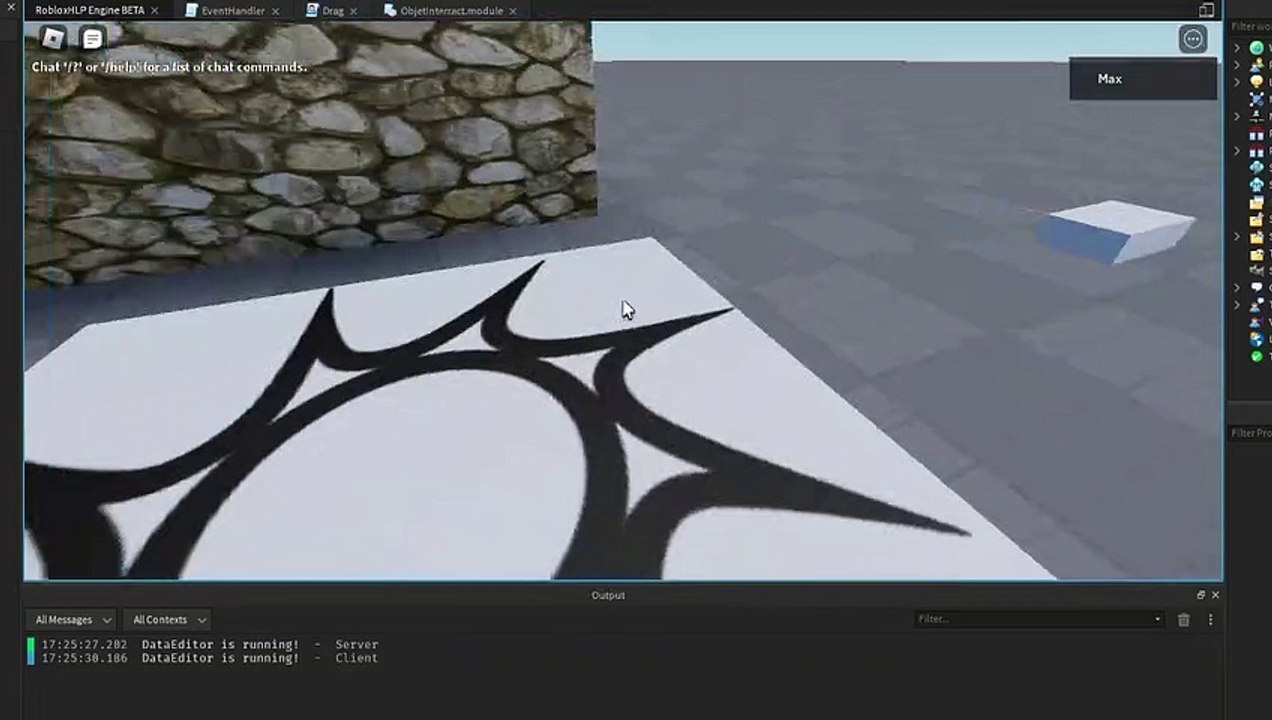Select player Max in the leaderboard
The height and width of the screenshot is (720, 1272).
pos(1143,79)
